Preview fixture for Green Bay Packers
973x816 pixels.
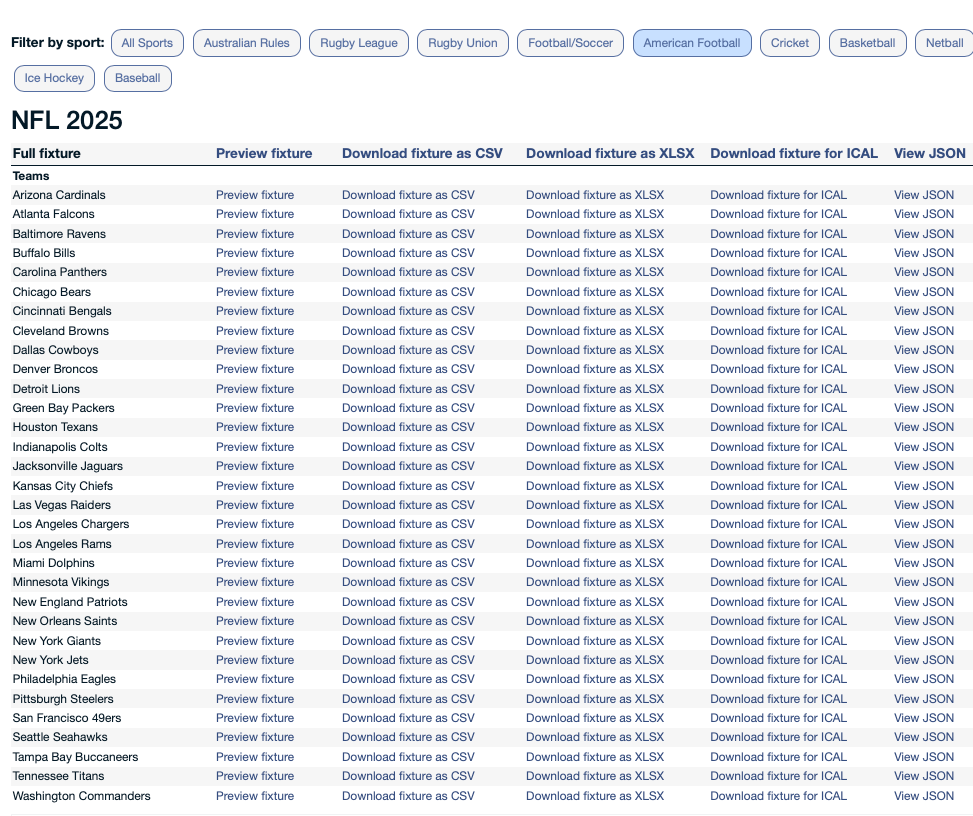[255, 408]
